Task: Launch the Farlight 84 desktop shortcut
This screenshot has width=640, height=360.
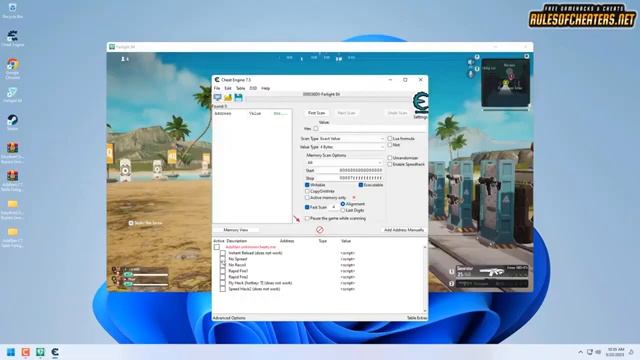Action: coord(12,95)
